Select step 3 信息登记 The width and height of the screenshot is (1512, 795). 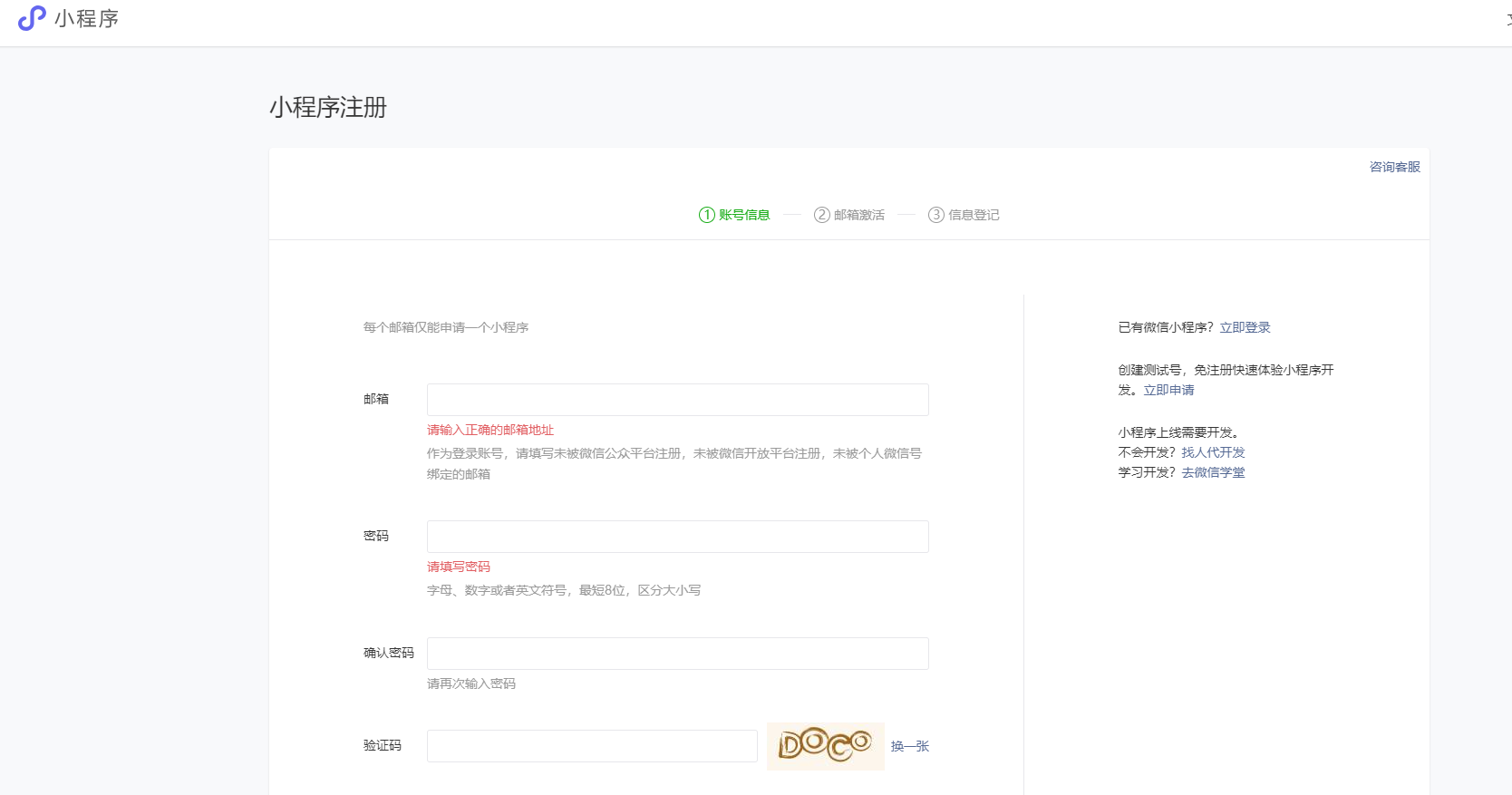click(x=964, y=215)
